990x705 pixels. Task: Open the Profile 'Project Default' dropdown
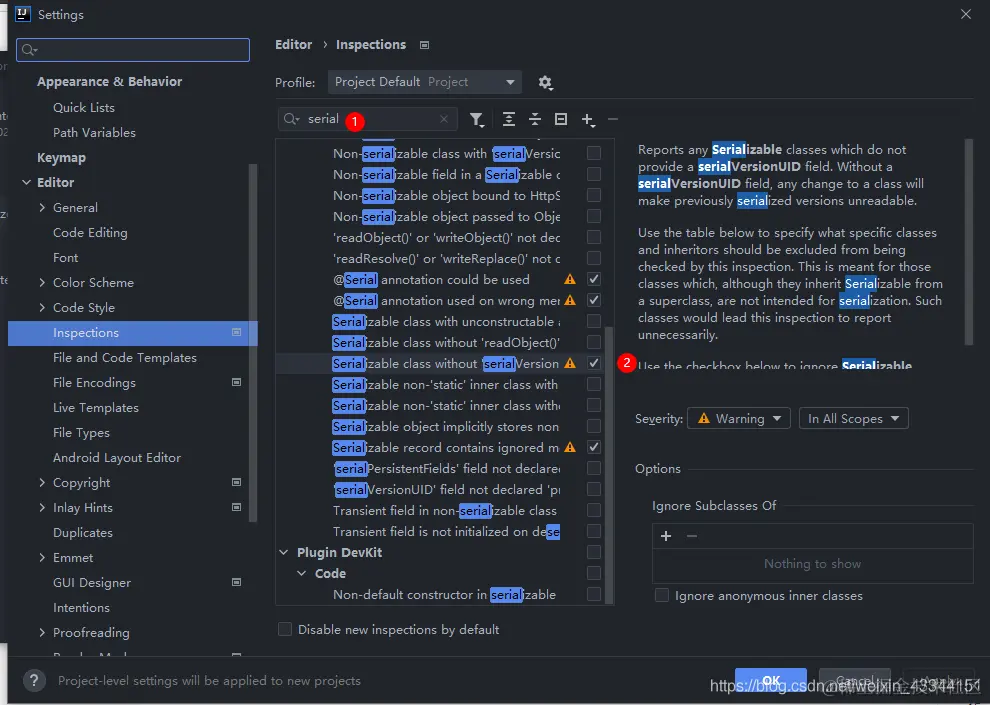pyautogui.click(x=424, y=82)
